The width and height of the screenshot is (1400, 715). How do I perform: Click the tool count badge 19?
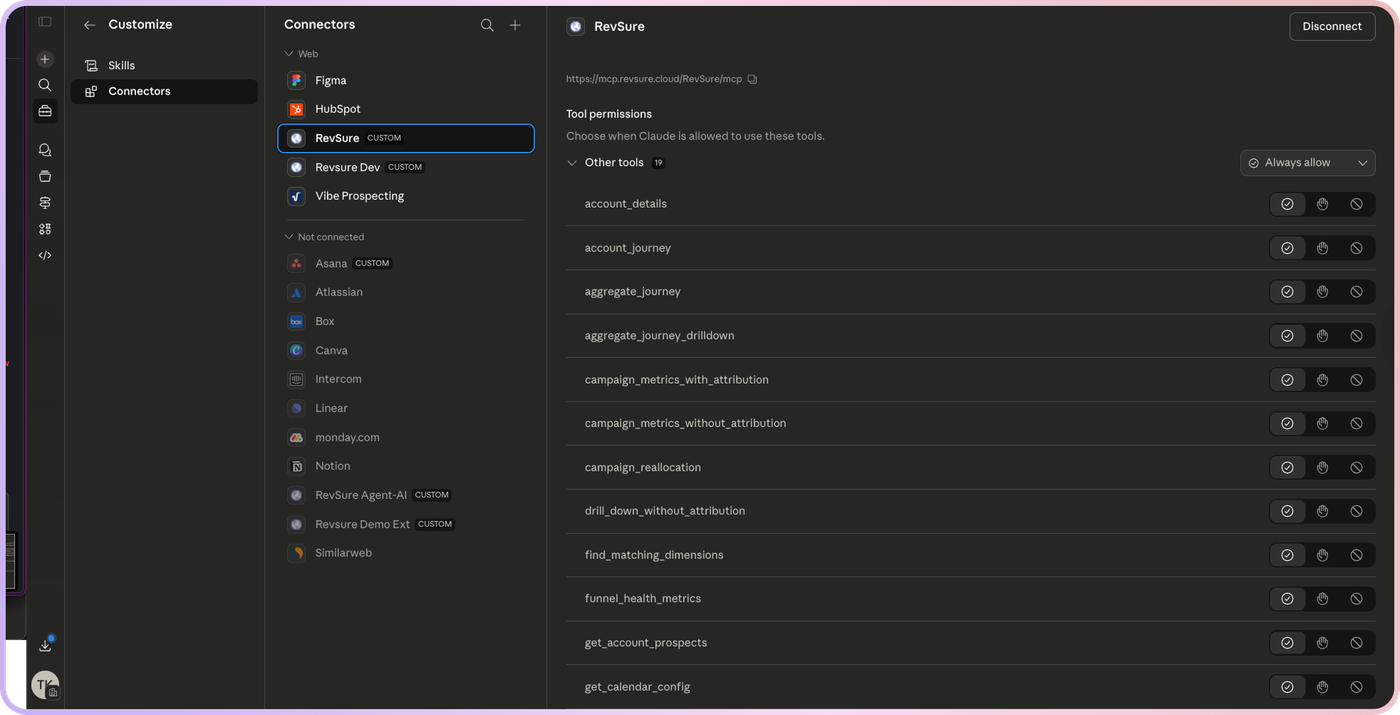[x=658, y=163]
